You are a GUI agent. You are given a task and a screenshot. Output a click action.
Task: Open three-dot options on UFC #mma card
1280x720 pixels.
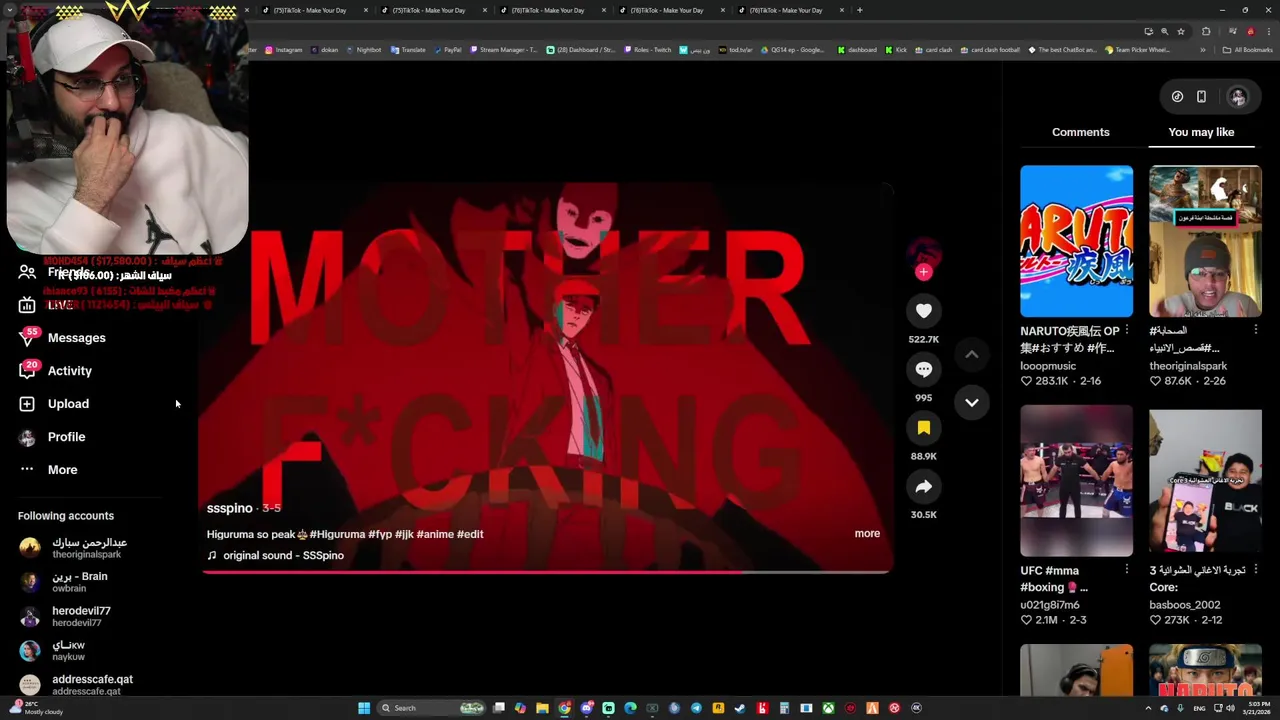click(x=1127, y=569)
